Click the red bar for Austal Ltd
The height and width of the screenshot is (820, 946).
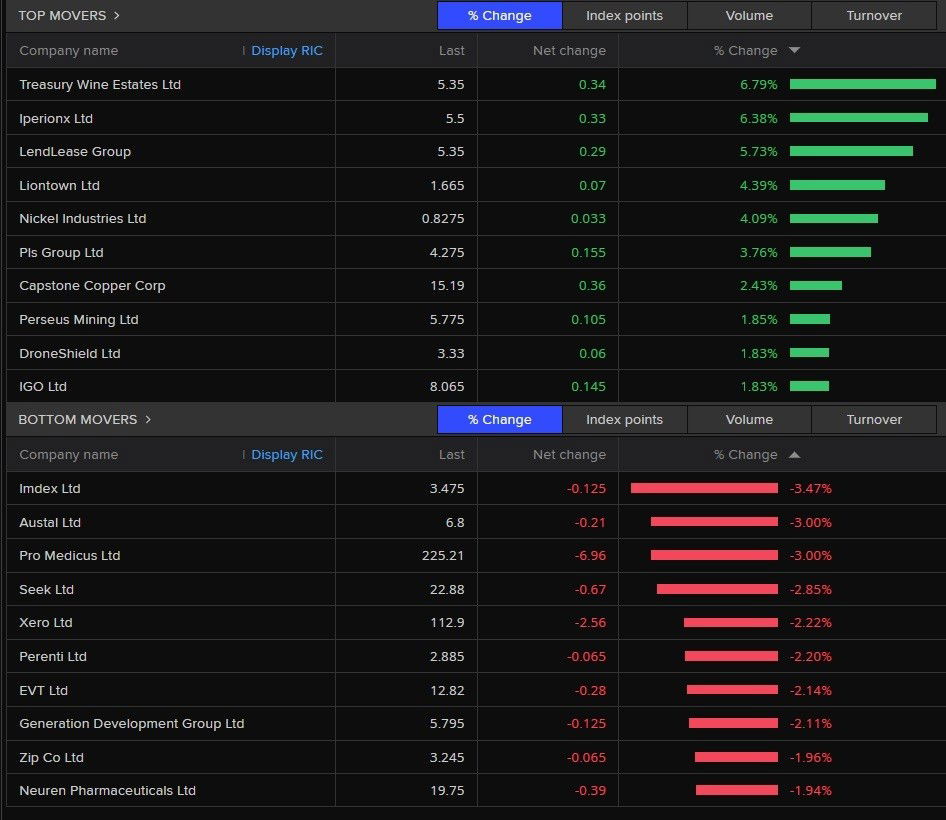[715, 522]
